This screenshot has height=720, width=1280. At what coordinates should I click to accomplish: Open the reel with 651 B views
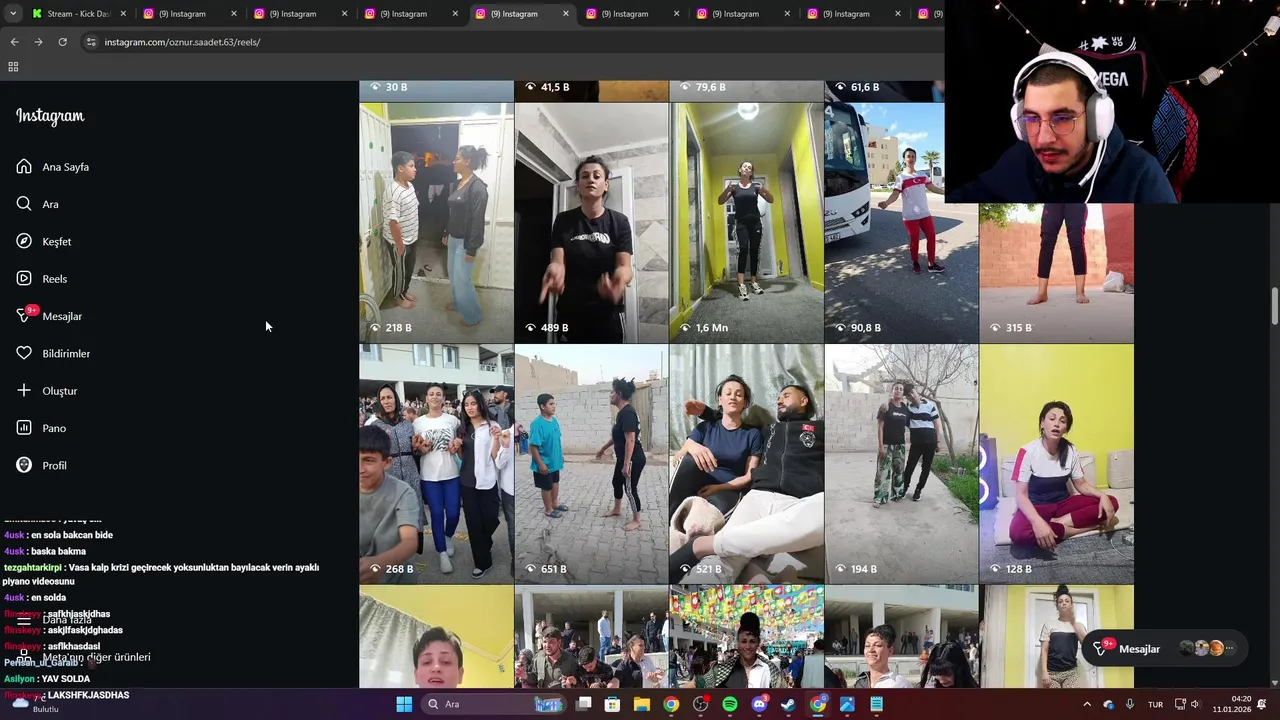click(591, 464)
